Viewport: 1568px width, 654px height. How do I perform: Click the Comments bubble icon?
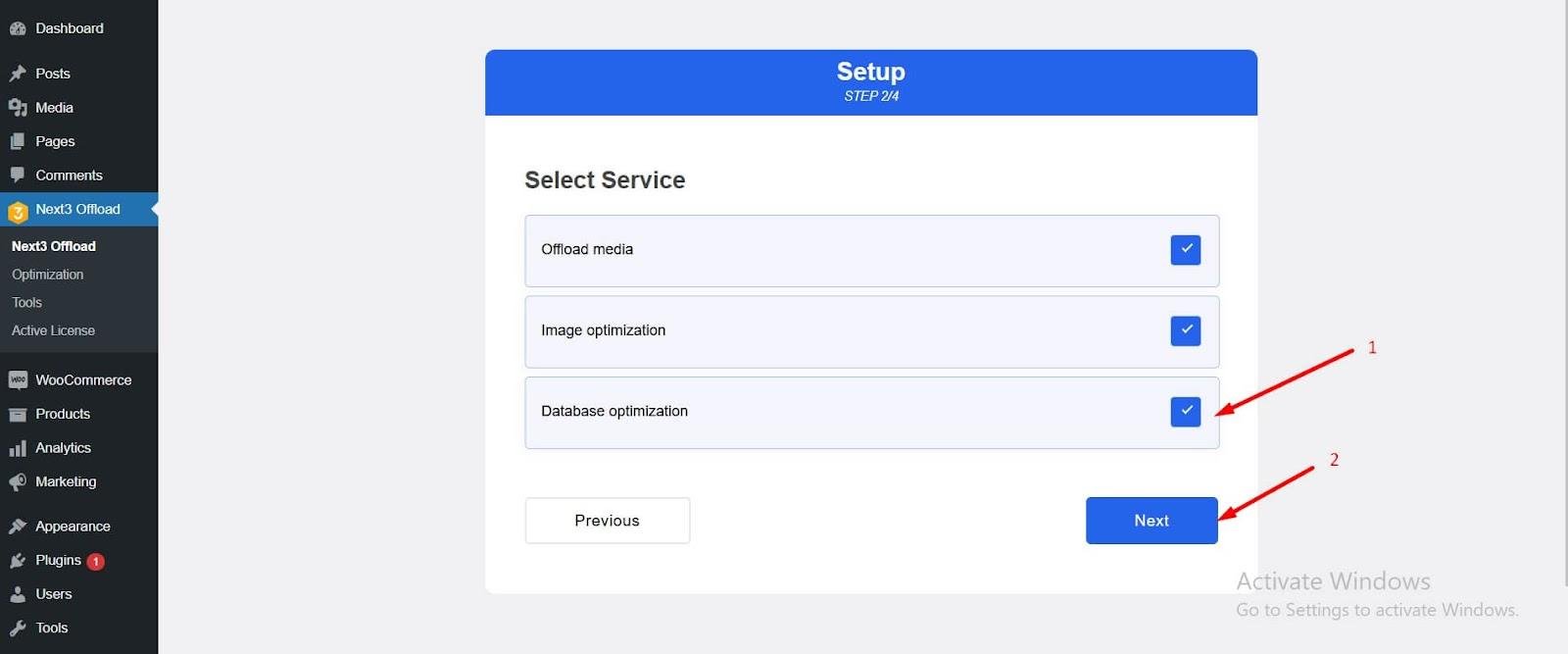pyautogui.click(x=18, y=176)
